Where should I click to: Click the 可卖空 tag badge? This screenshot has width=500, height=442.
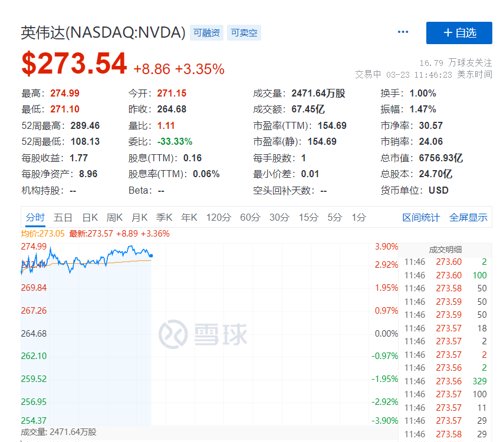(x=244, y=33)
